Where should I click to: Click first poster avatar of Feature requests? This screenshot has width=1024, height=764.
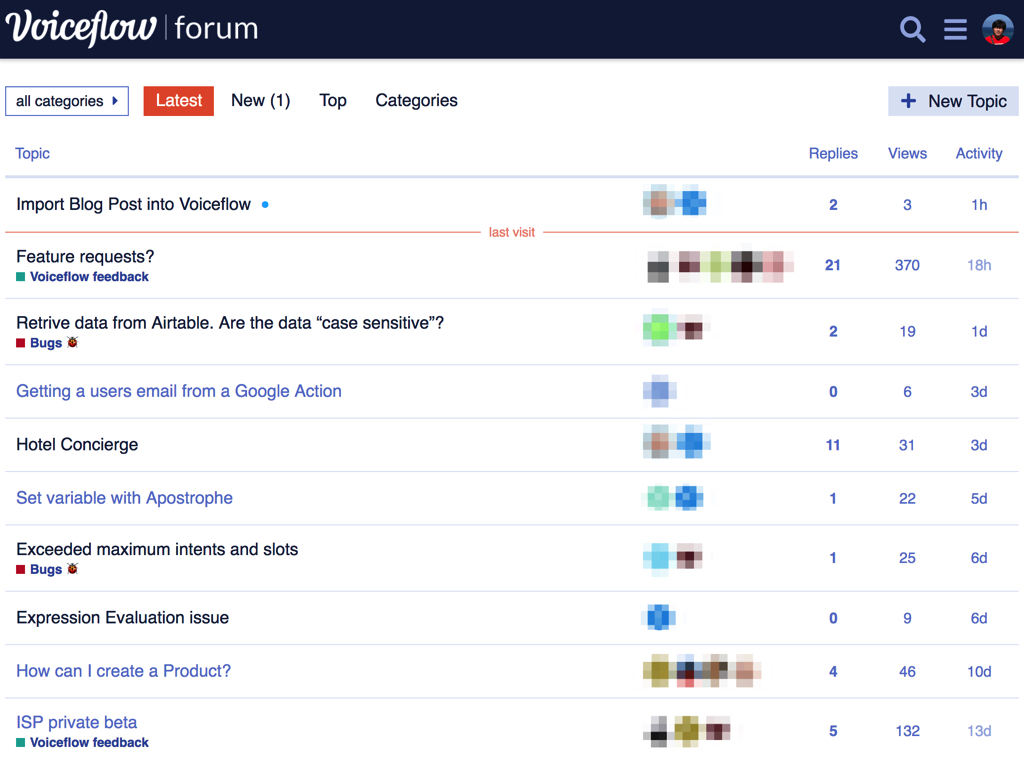(659, 265)
